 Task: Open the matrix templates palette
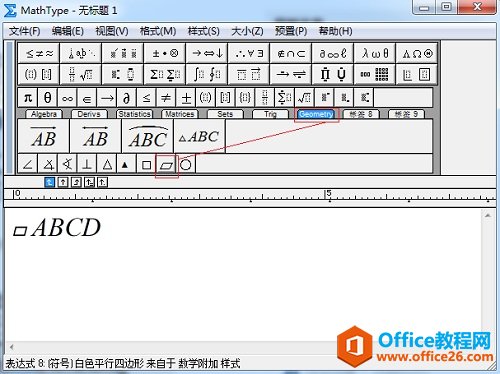(375, 74)
